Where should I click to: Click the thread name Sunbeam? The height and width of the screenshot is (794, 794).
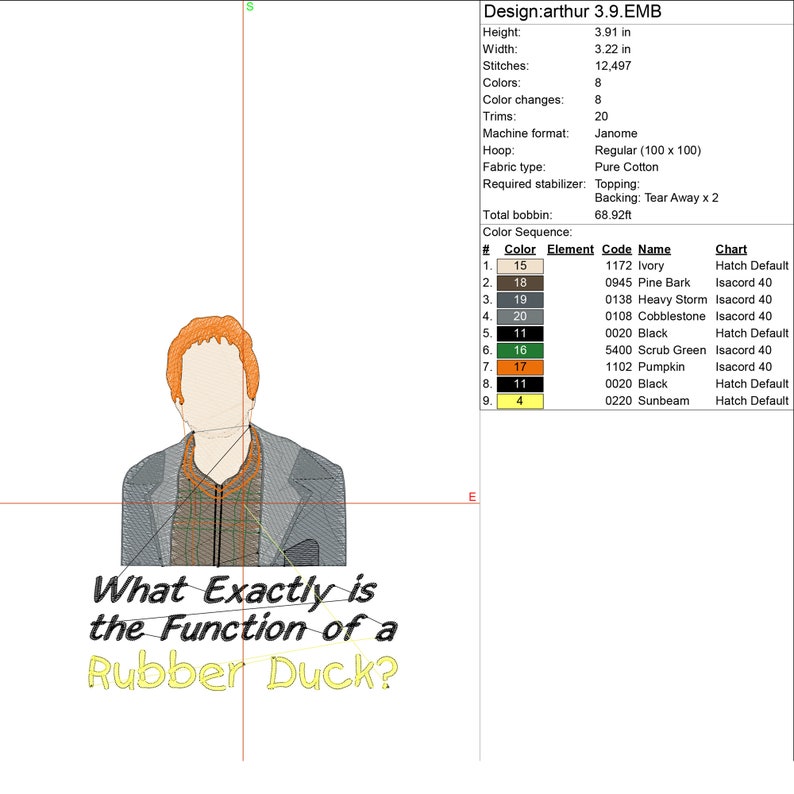pos(663,401)
